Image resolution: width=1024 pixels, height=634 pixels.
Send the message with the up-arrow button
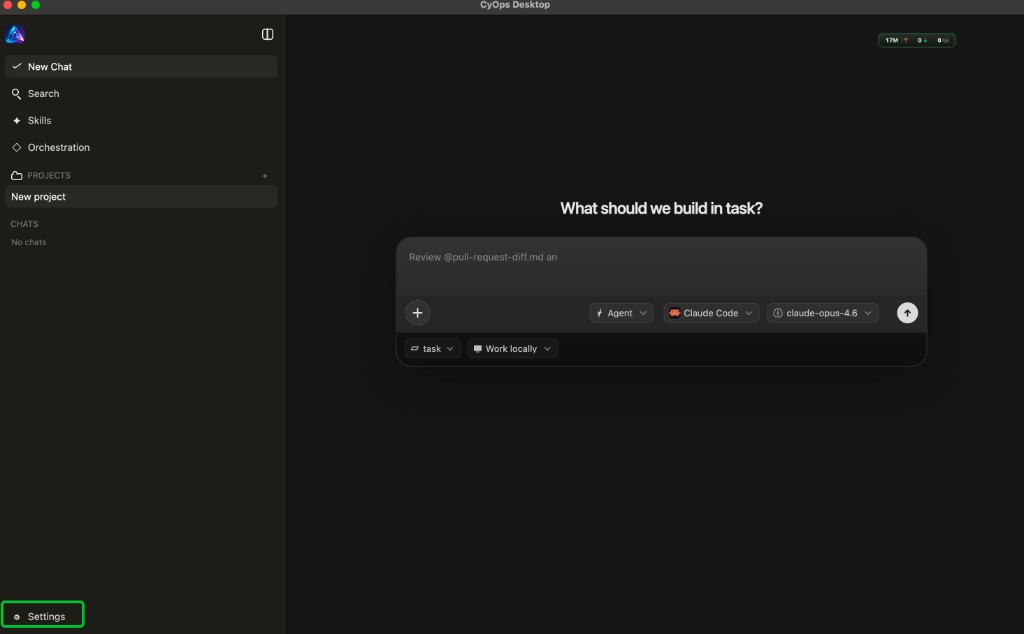pos(907,313)
